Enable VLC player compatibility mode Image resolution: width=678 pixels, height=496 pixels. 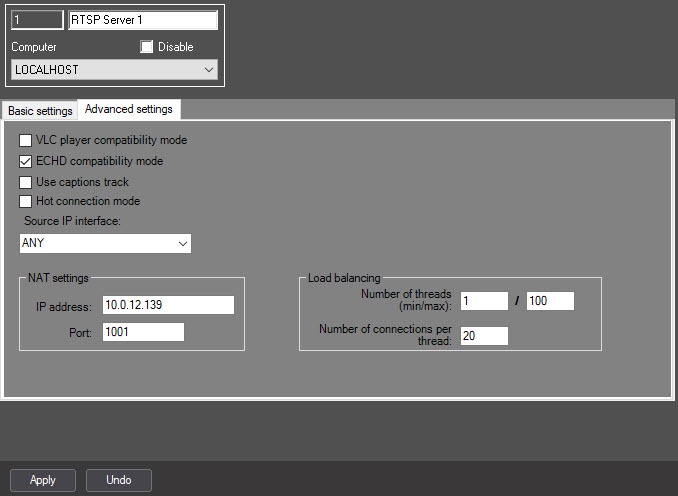point(26,141)
